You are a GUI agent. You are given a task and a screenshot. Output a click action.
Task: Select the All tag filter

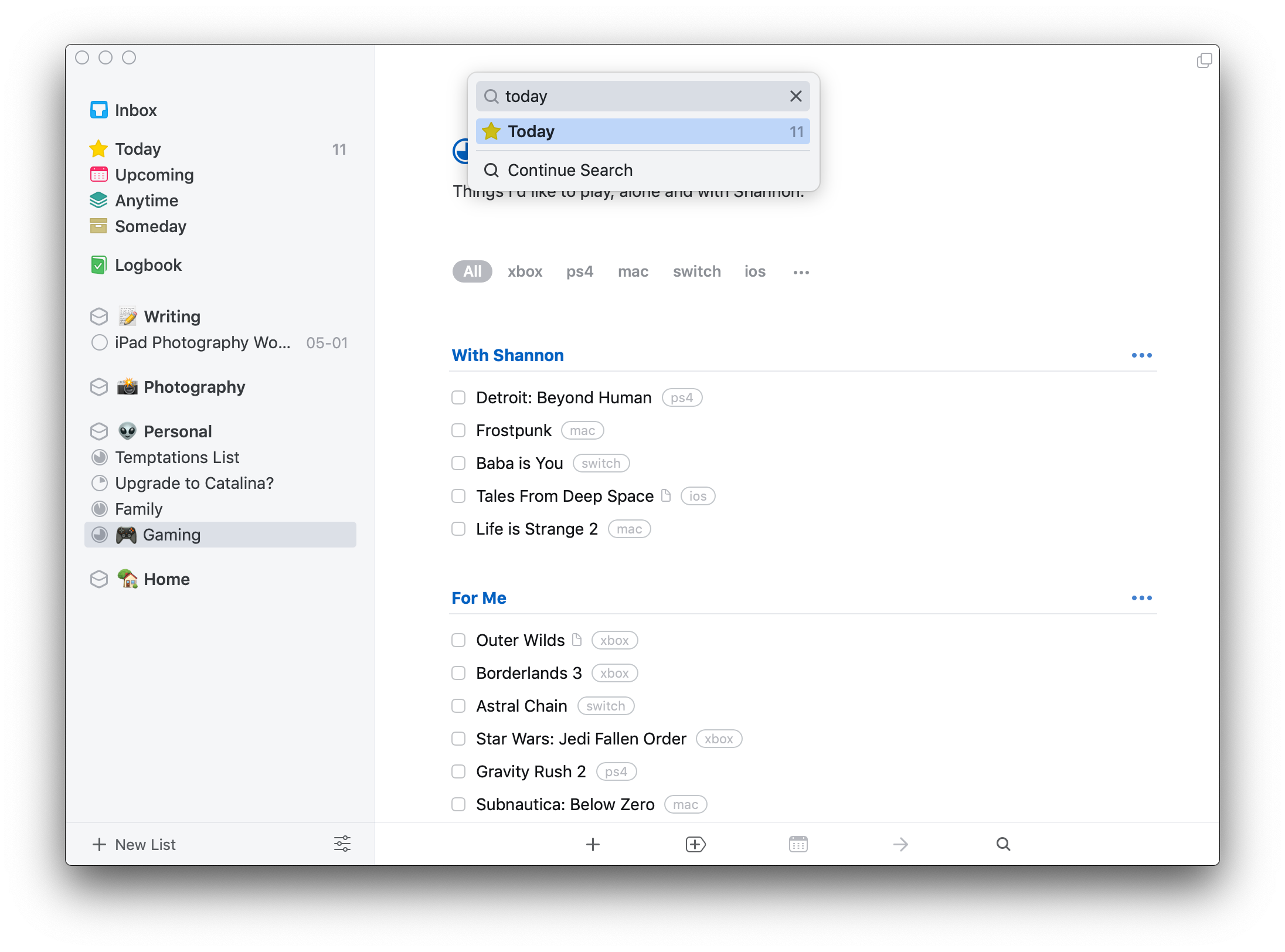pos(472,271)
